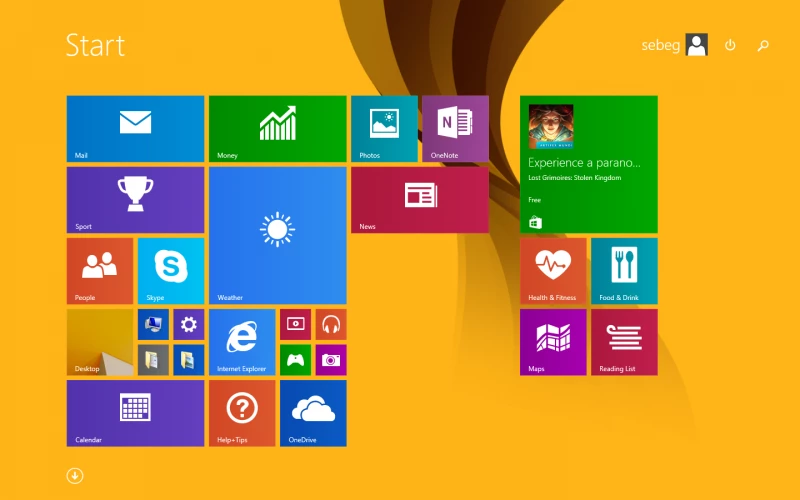800x500 pixels.
Task: Open the sebeg user account menu
Action: click(674, 45)
